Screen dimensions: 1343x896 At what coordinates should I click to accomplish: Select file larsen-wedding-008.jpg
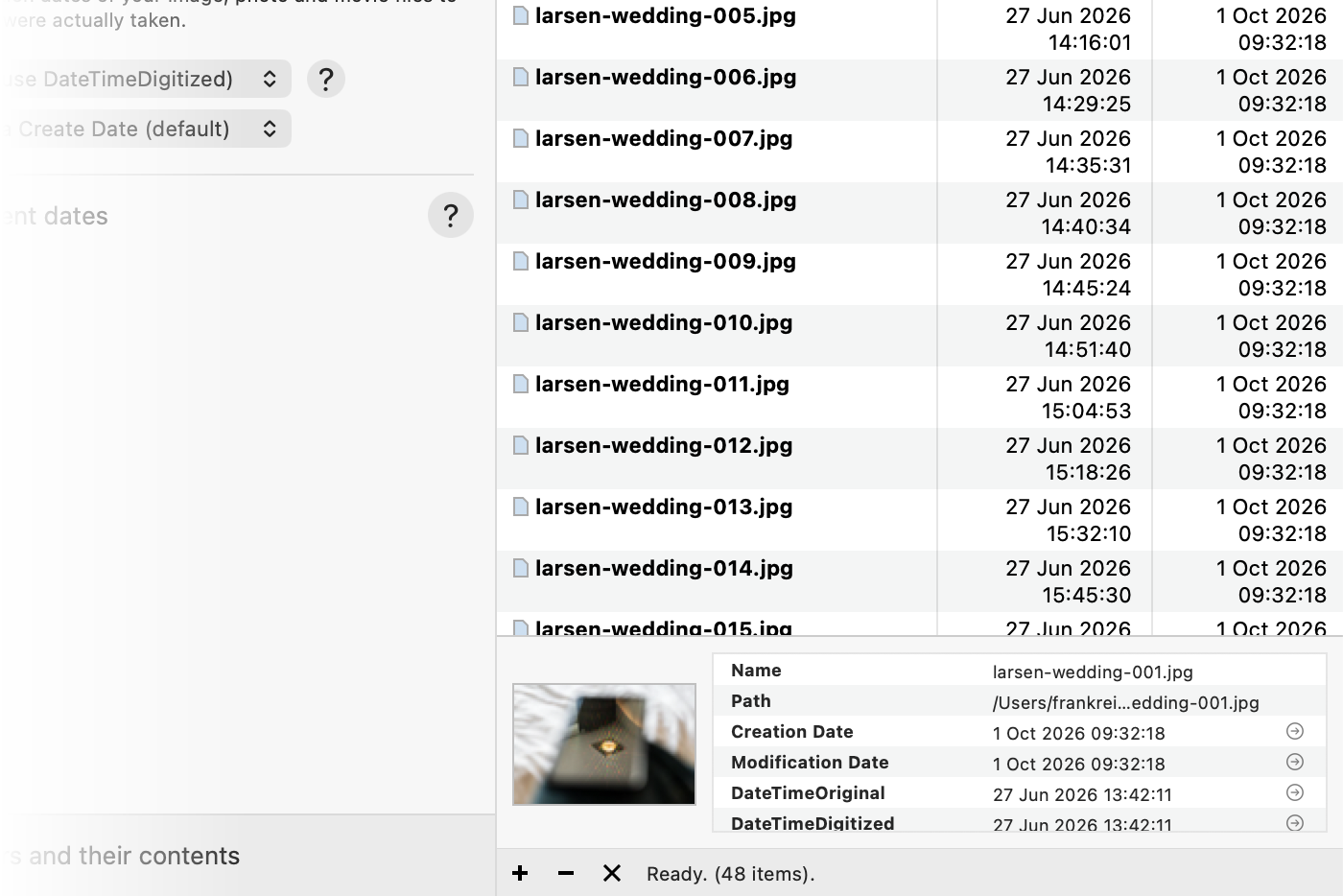point(666,200)
